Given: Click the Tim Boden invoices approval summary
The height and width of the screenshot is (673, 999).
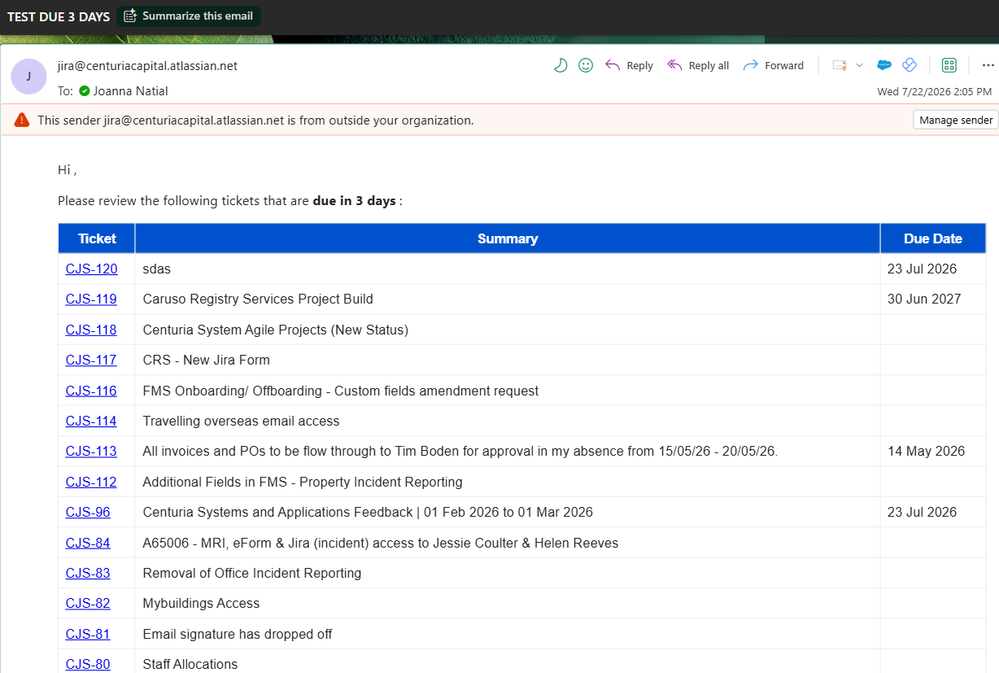Looking at the screenshot, I should pos(460,451).
